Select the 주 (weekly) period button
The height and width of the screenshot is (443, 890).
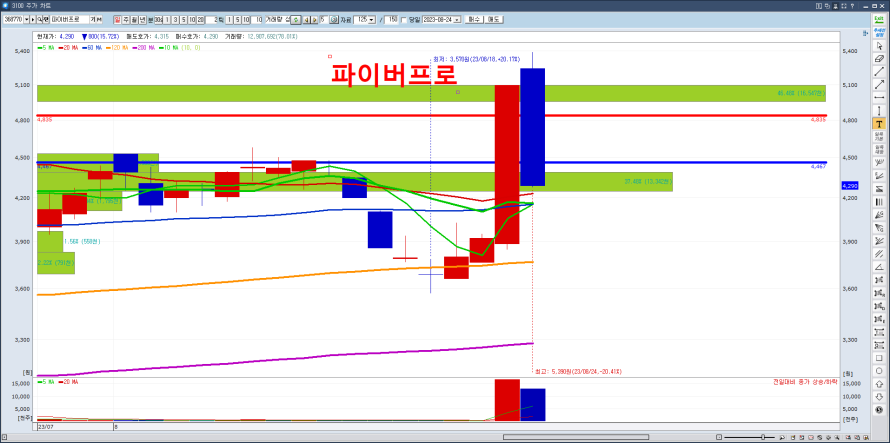click(126, 20)
